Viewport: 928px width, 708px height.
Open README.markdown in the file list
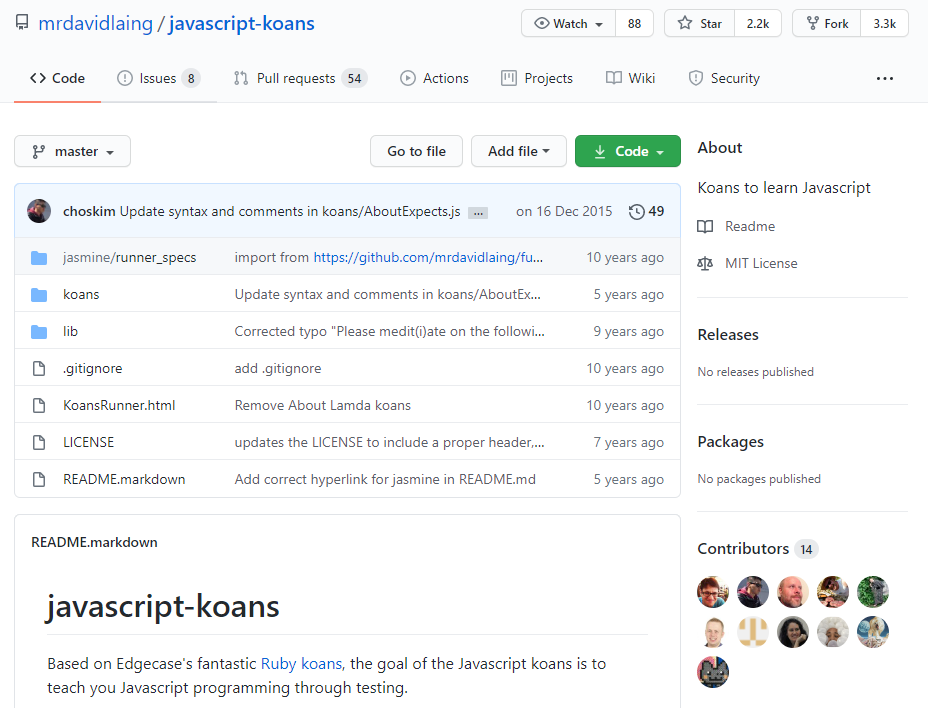(x=124, y=479)
